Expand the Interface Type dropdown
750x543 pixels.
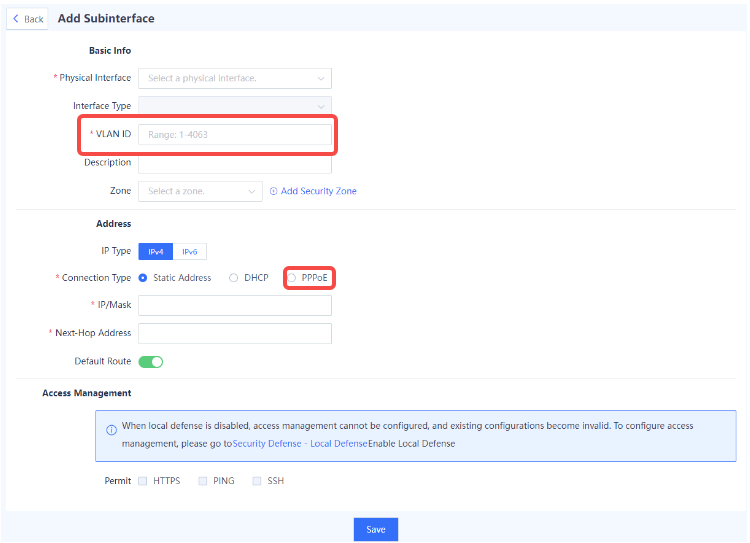click(234, 106)
